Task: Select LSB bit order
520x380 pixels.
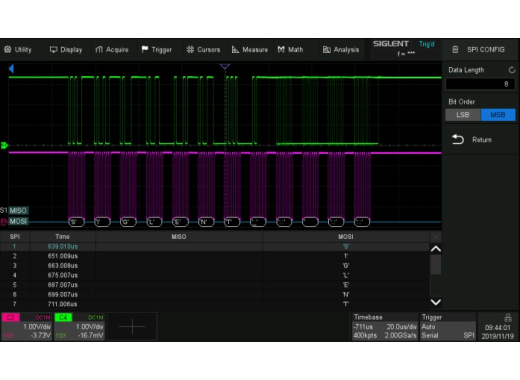Action: coord(463,115)
